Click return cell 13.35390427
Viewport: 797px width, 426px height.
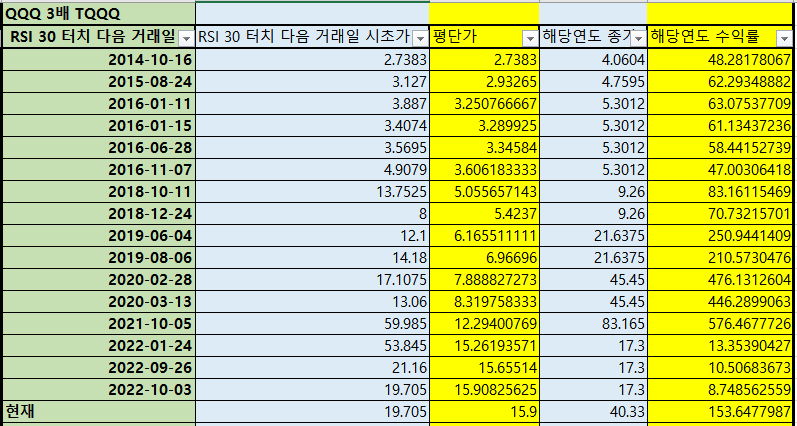pyautogui.click(x=720, y=346)
